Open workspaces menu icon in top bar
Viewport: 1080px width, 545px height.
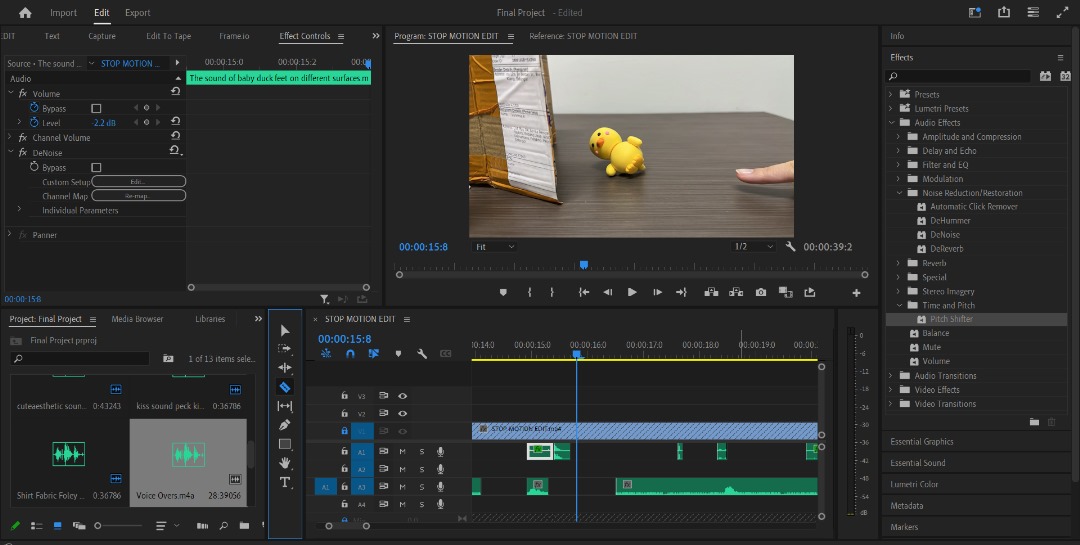pos(1033,12)
